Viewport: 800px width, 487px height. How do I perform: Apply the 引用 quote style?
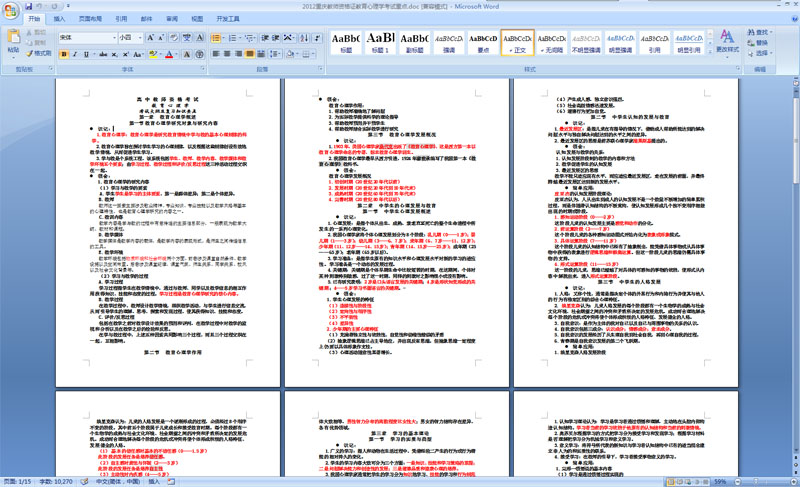tap(655, 42)
